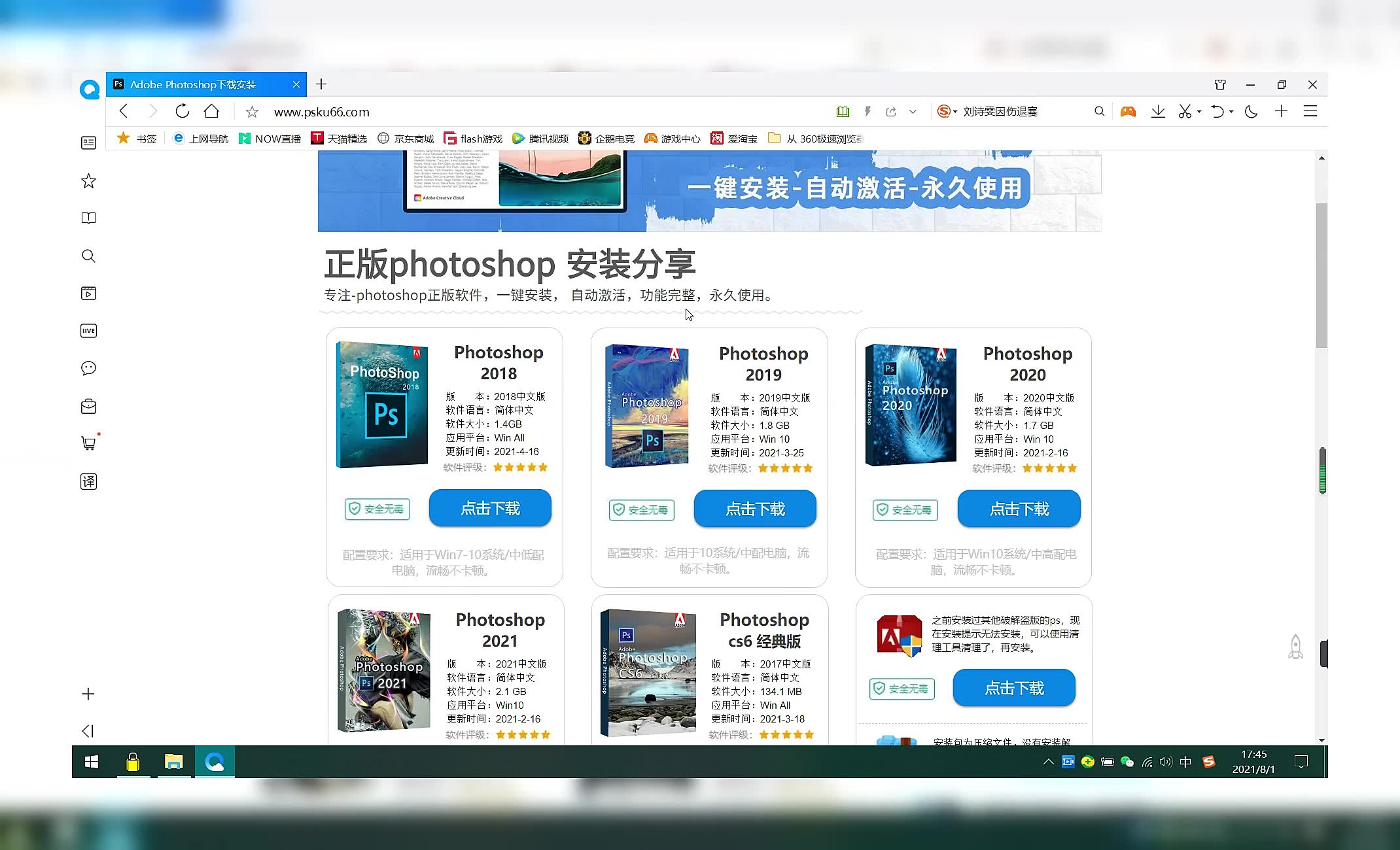Open 上网导航 bookmark

pyautogui.click(x=200, y=139)
